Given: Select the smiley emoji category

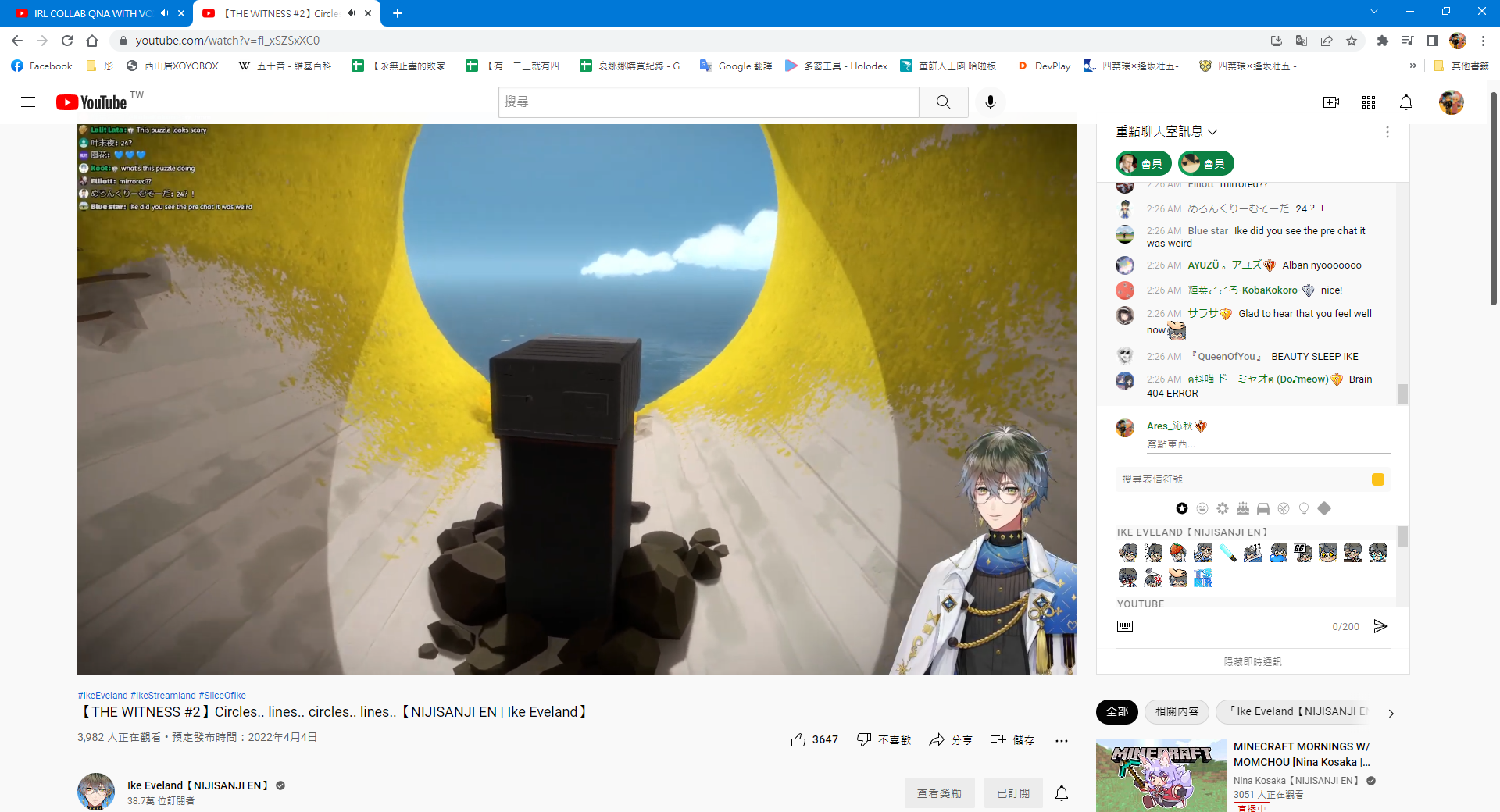Looking at the screenshot, I should pos(1202,508).
